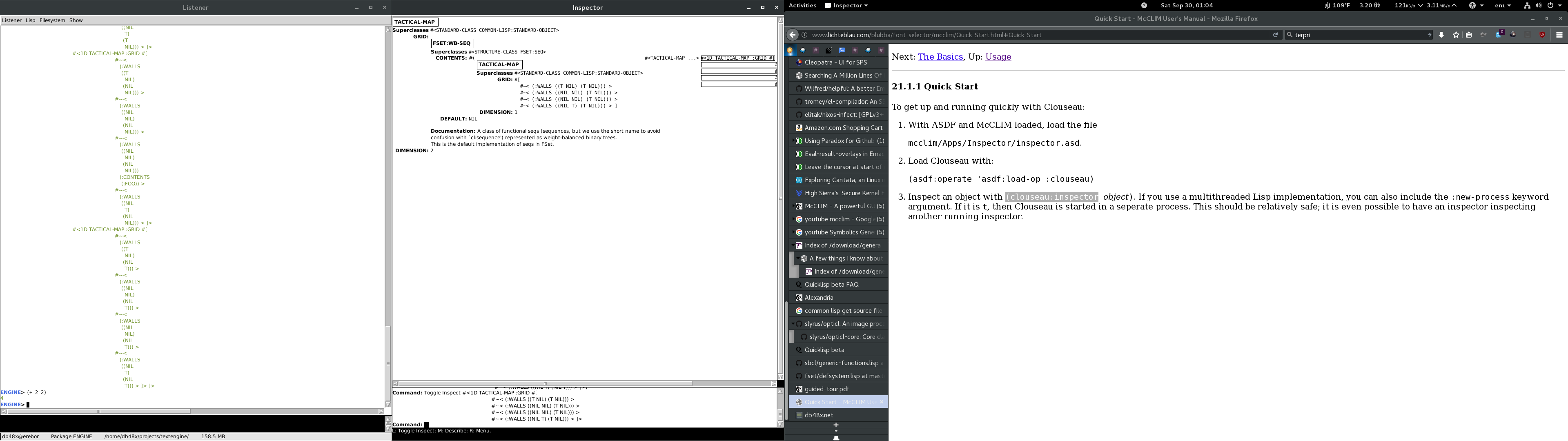
Task: Open the Filesystem menu in Listener
Action: click(x=52, y=20)
